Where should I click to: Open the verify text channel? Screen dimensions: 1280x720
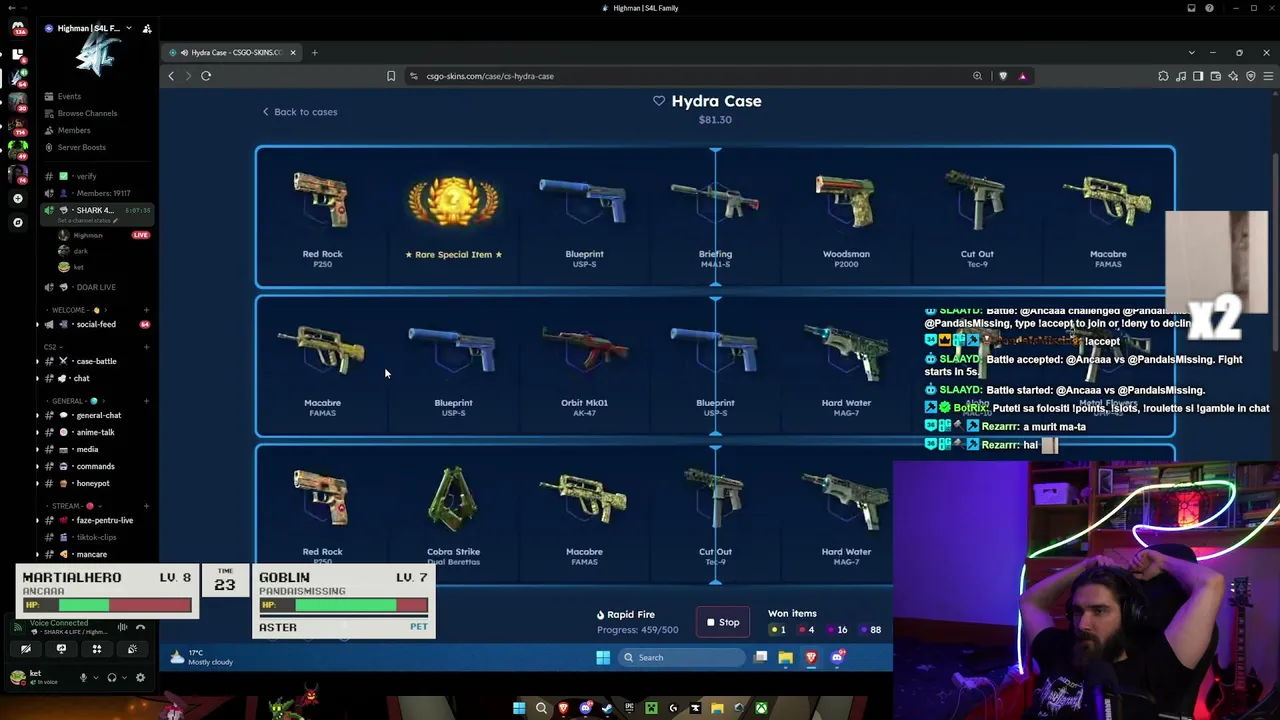96,176
